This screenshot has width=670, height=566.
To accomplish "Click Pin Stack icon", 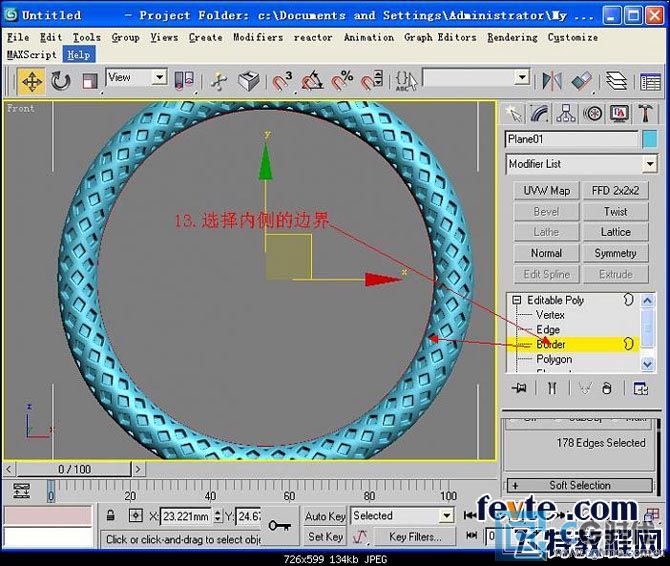I will [519, 388].
